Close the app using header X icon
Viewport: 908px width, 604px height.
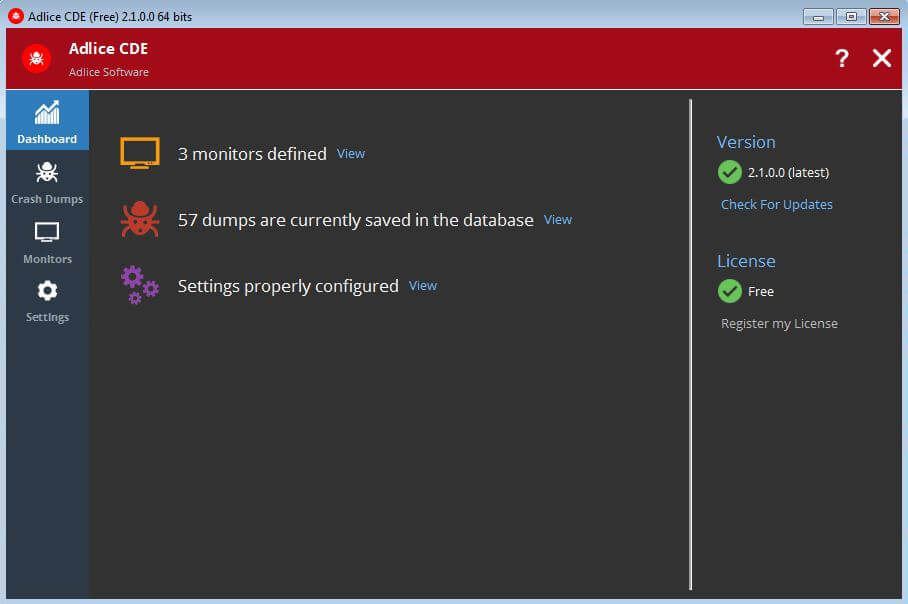pos(881,59)
